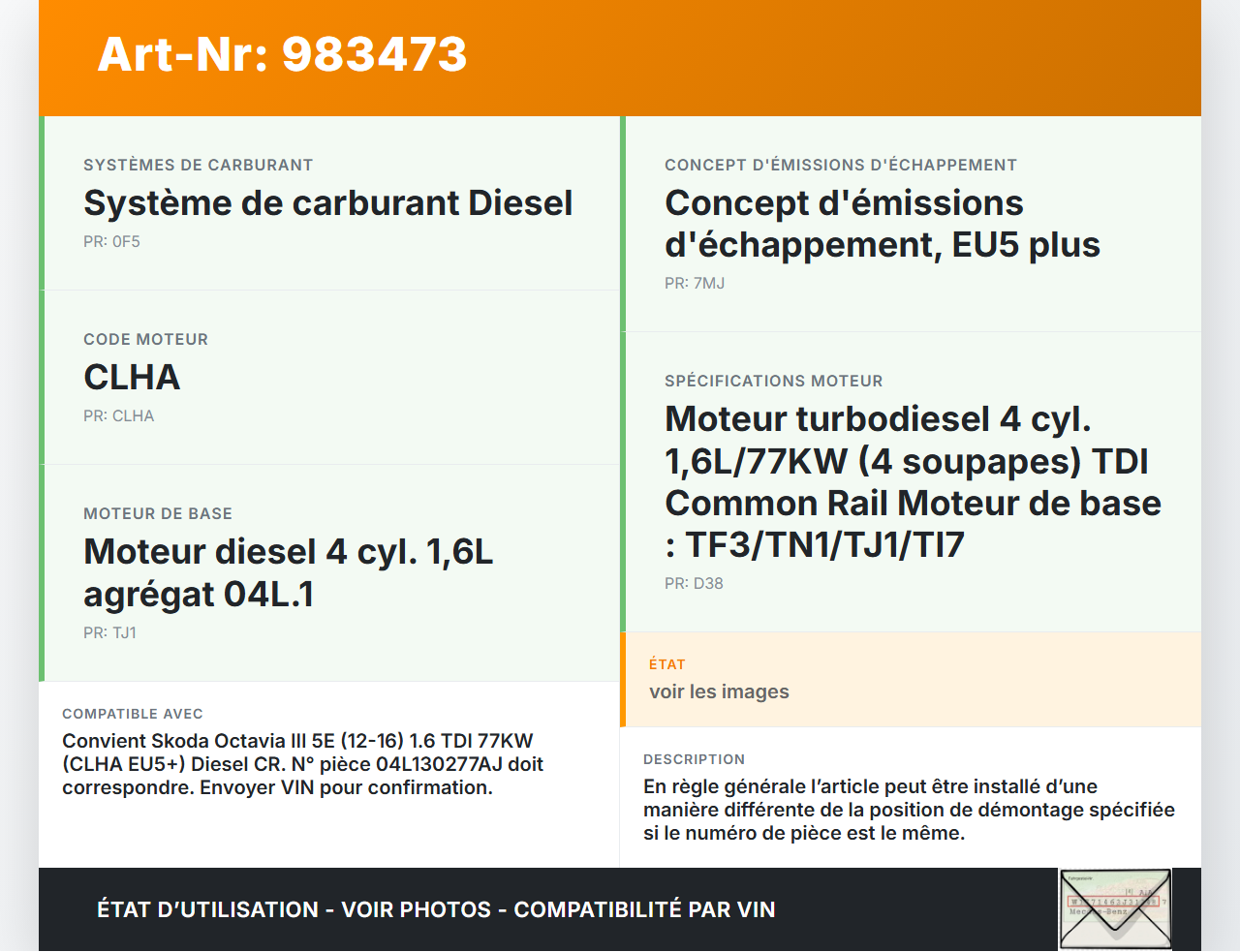Select the Système de carburant Diesel title

coord(327,203)
